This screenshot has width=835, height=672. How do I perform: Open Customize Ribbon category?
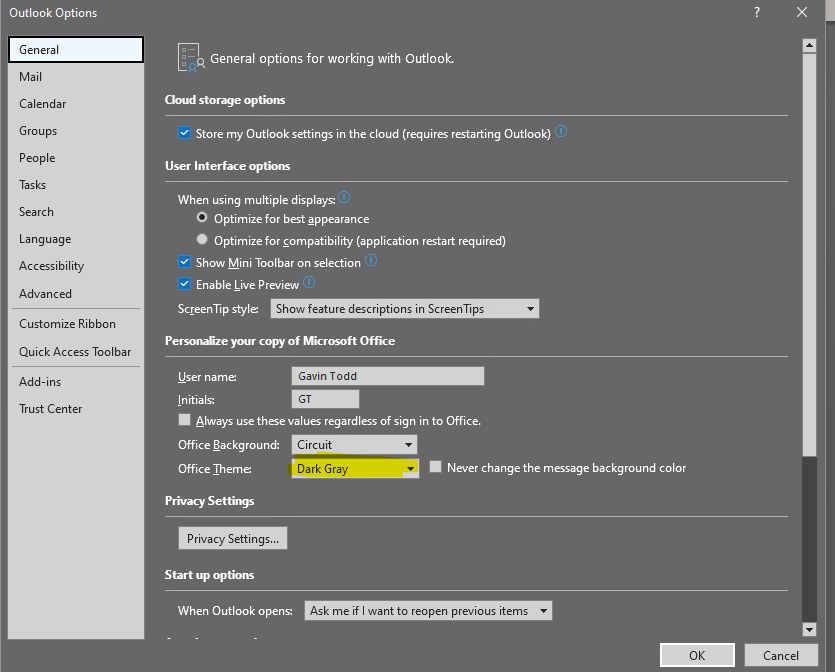(x=76, y=324)
